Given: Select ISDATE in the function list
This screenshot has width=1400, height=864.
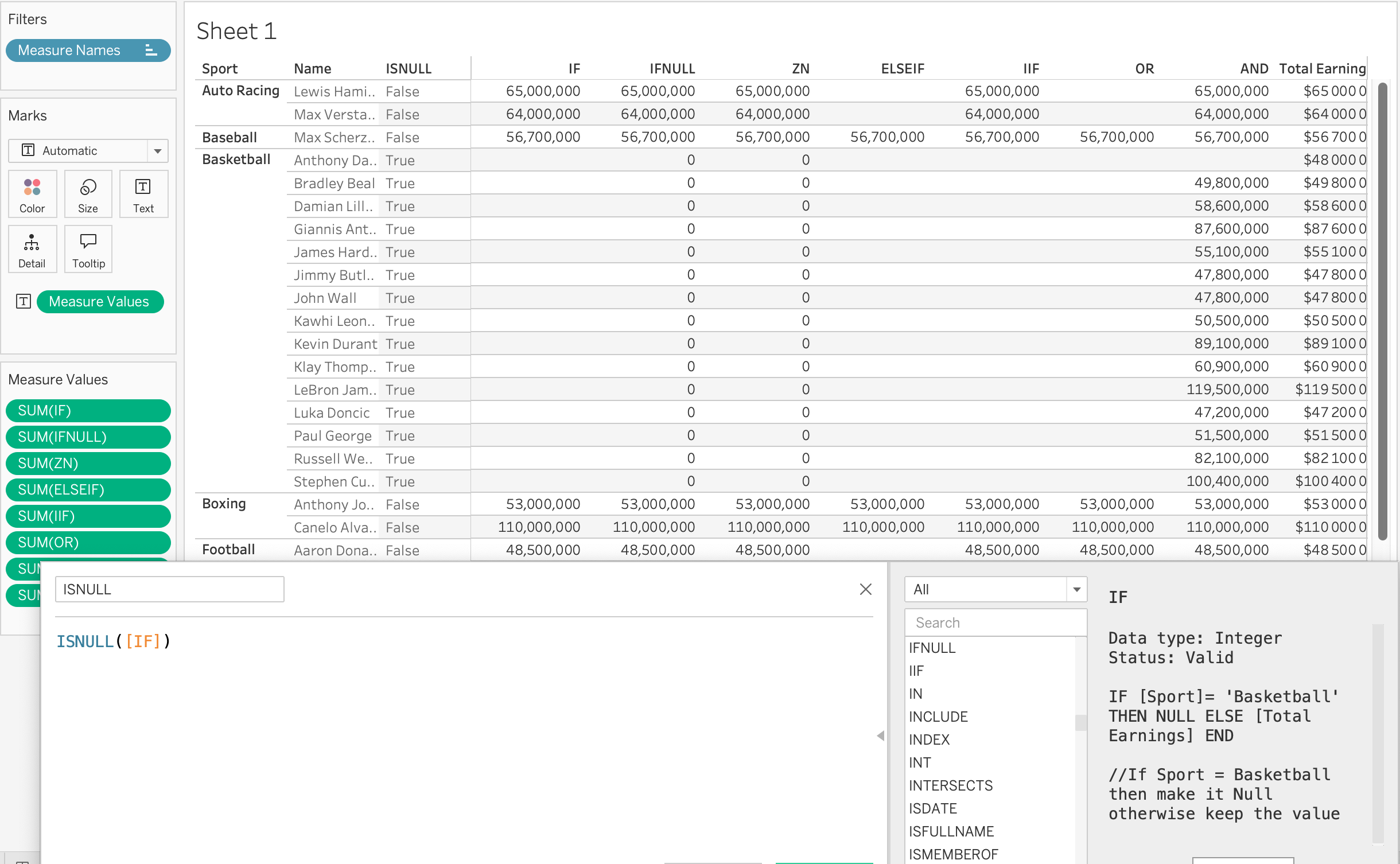Looking at the screenshot, I should tap(932, 808).
